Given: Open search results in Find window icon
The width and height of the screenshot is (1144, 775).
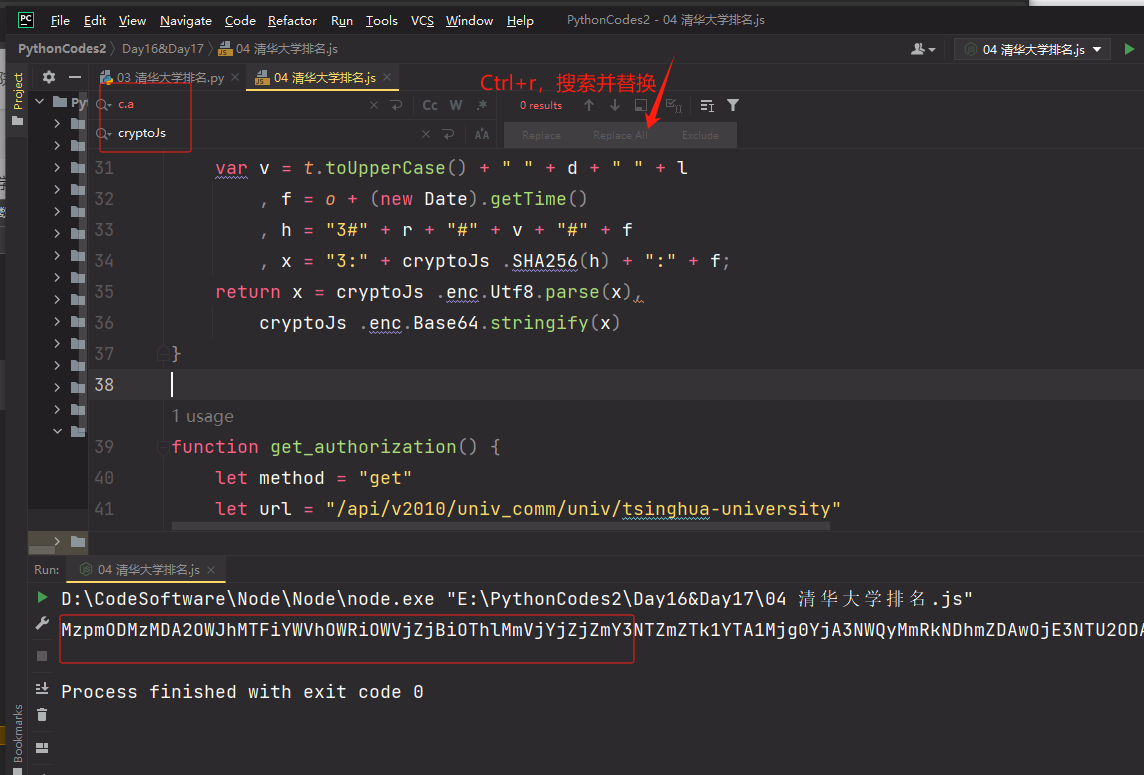Looking at the screenshot, I should click(x=707, y=106).
